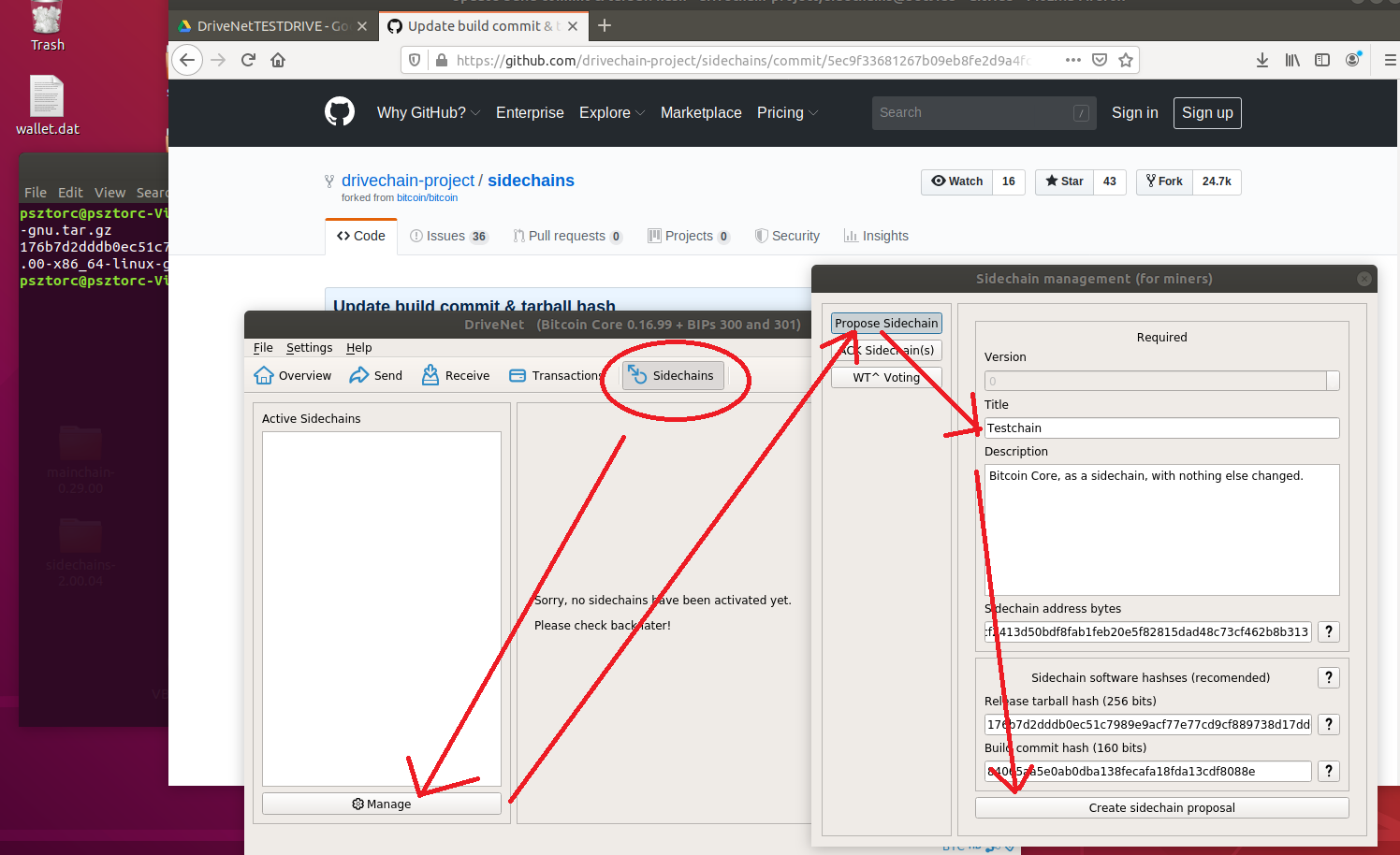Click the sidechain Title field
The image size is (1400, 855).
coord(1161,427)
